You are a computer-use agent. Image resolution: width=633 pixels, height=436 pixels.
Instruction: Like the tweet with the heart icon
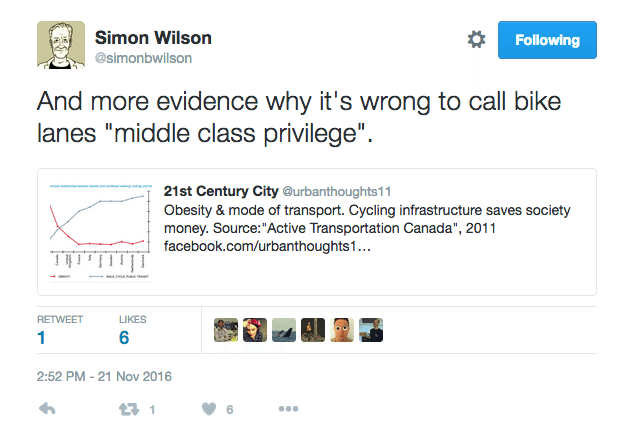coord(209,409)
